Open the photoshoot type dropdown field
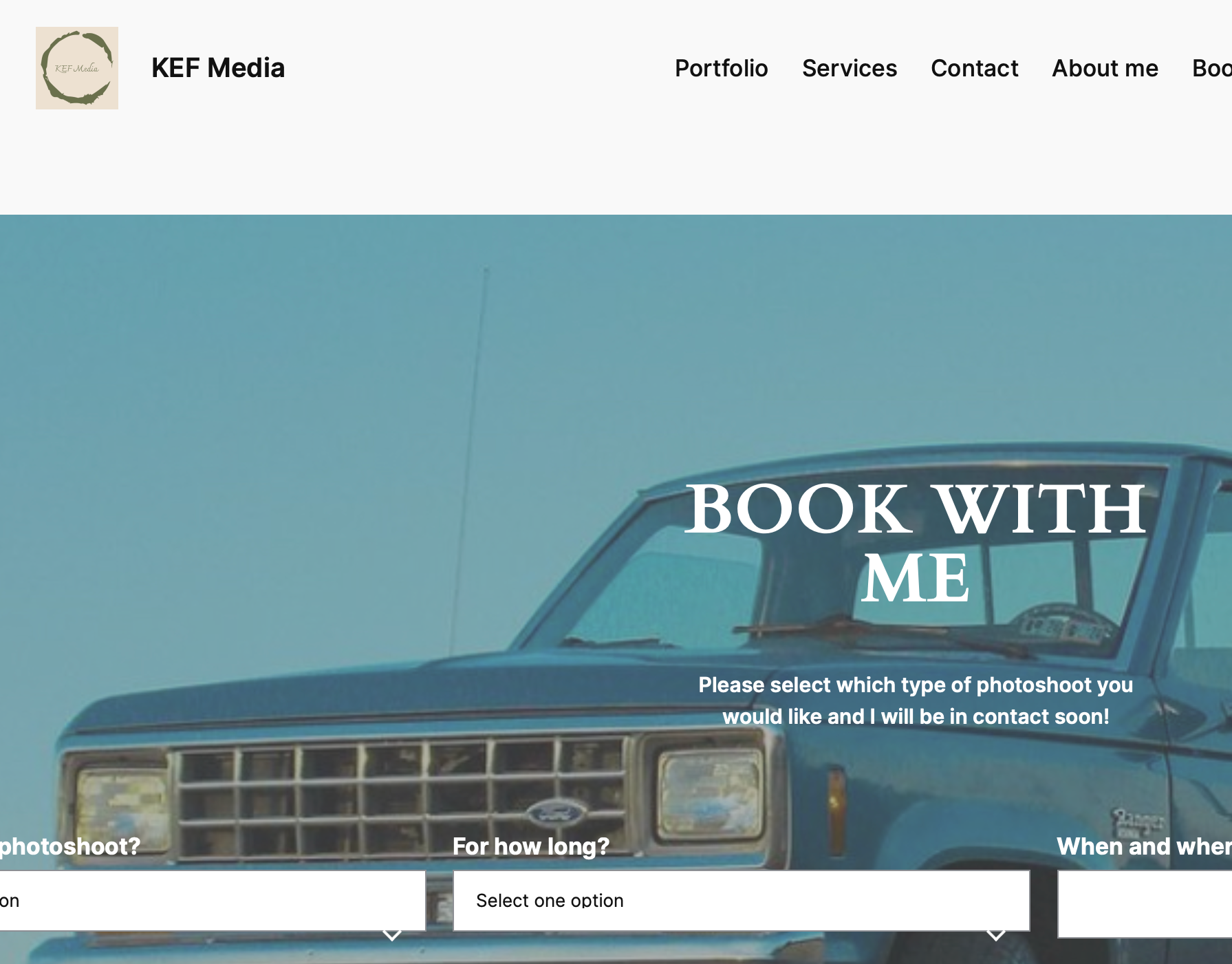This screenshot has height=964, width=1232. point(213,901)
